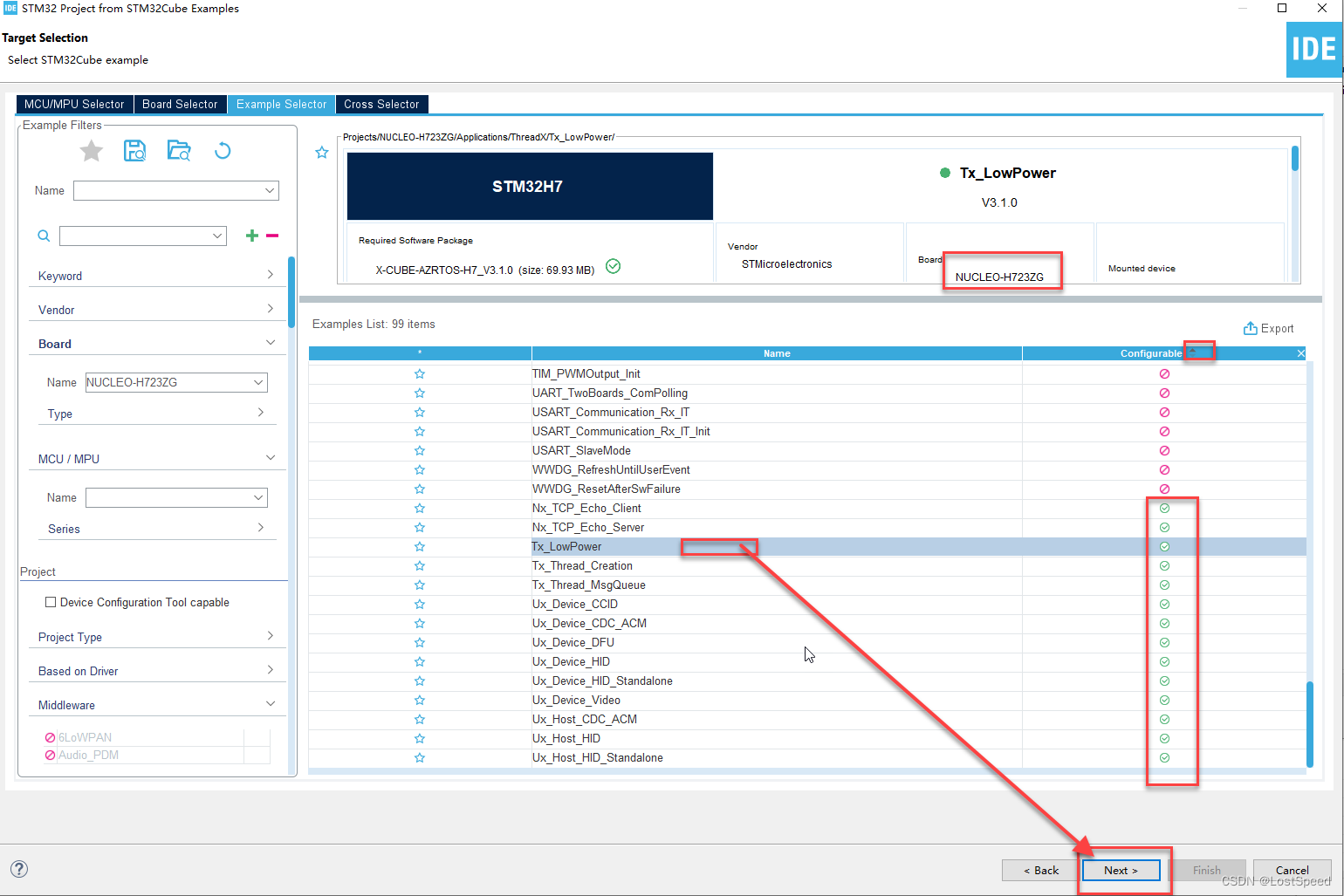Export the examples list
This screenshot has width=1344, height=896.
[x=1268, y=328]
